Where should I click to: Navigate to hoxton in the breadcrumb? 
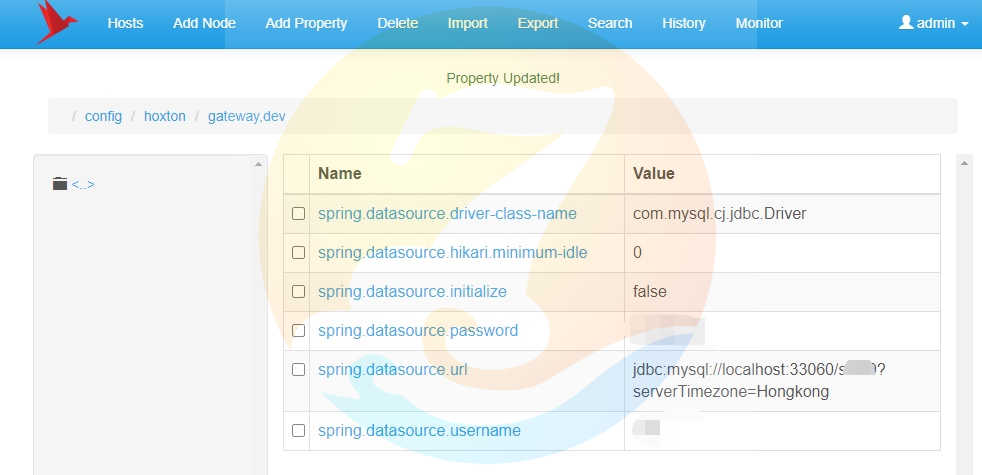[x=165, y=117]
